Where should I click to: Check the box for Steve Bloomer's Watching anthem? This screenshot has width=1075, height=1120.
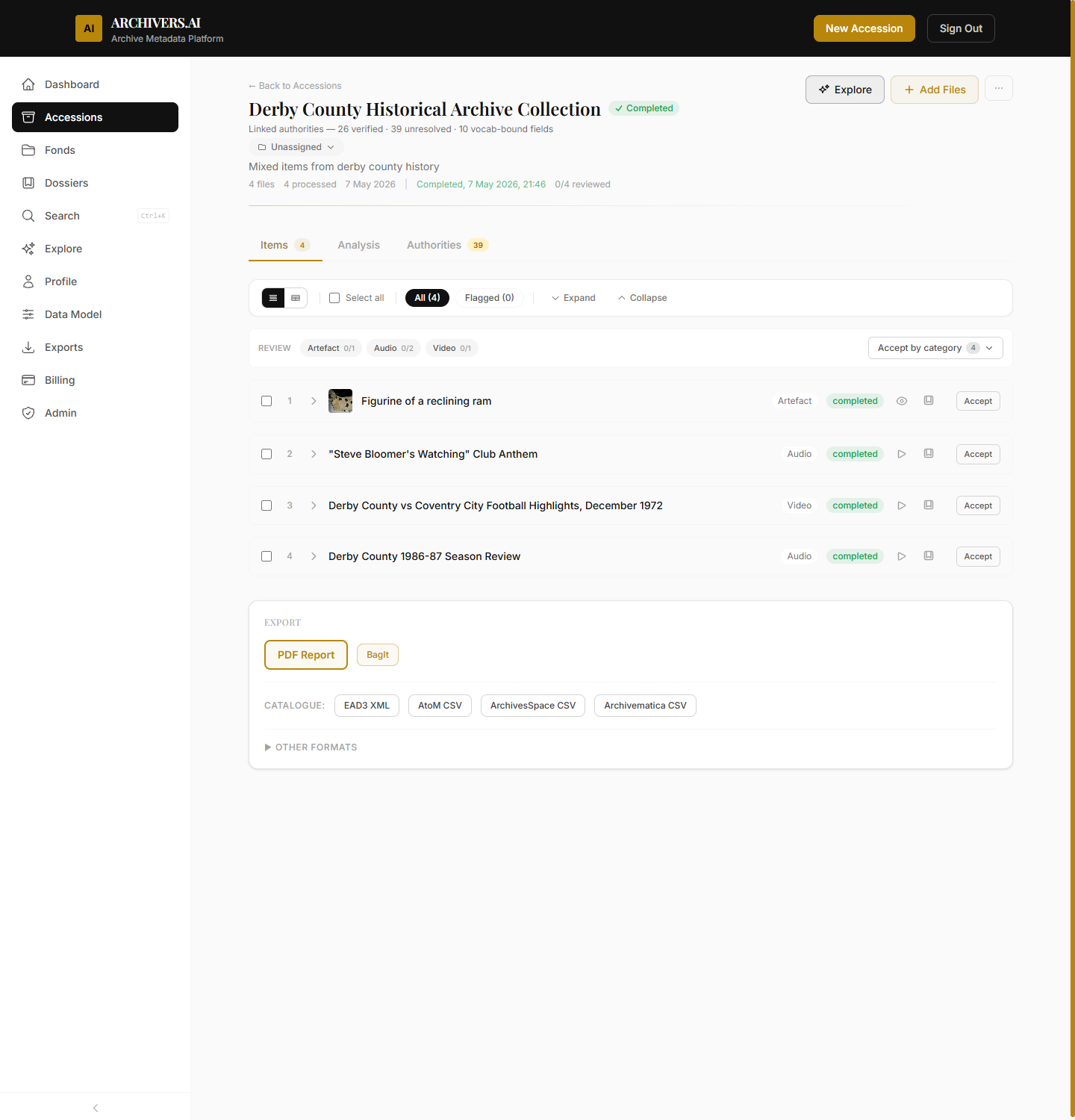coord(267,454)
